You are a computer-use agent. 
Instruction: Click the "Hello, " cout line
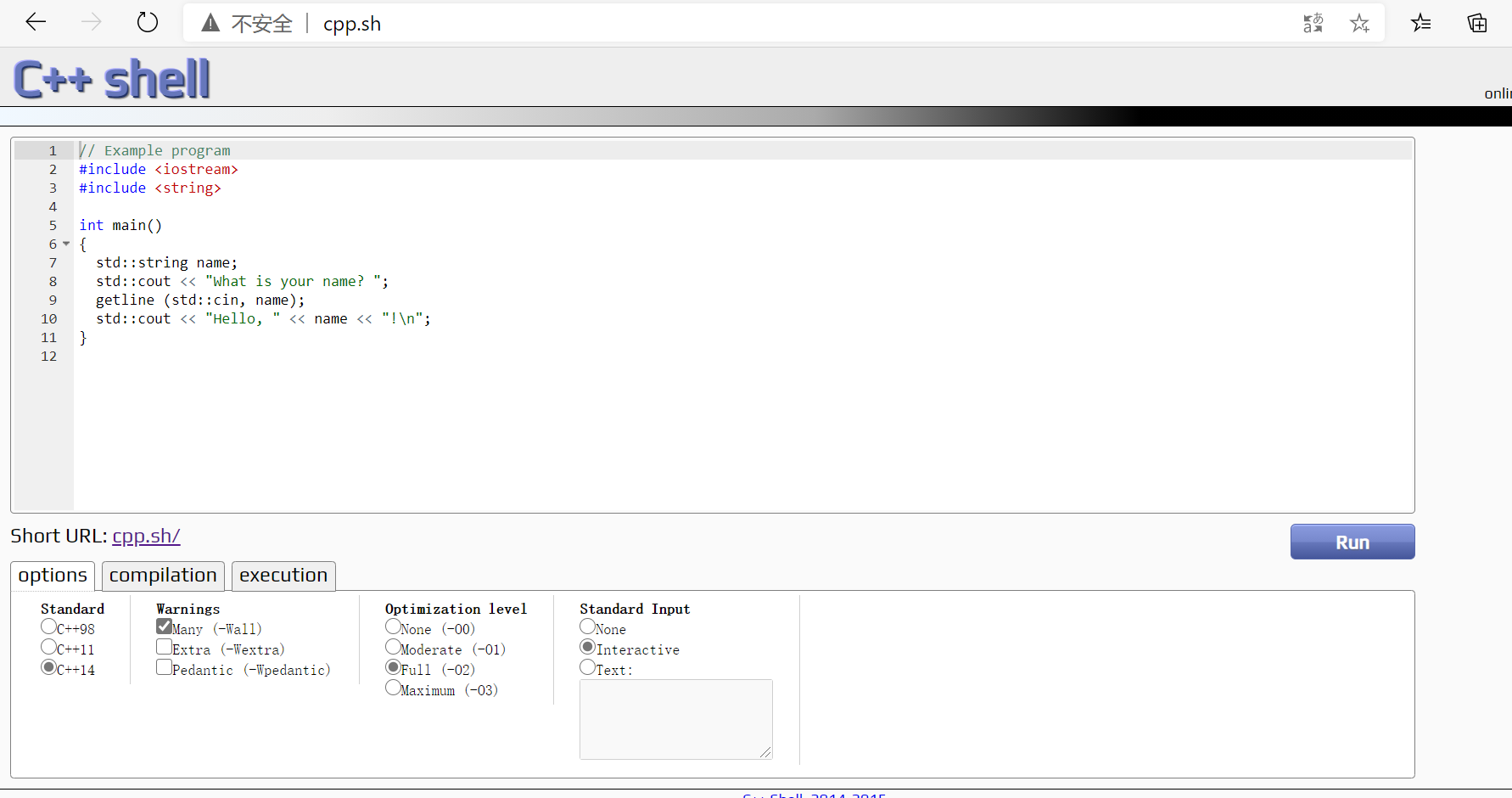(263, 318)
